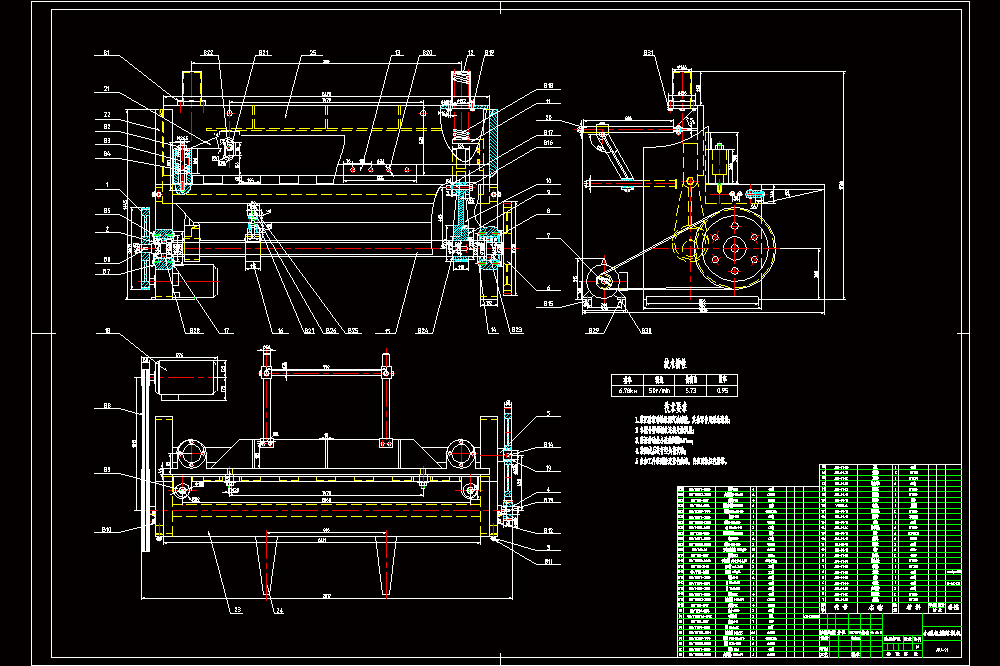Click the B12 balloon label
Viewport: 1000px width, 666px height.
pyautogui.click(x=548, y=531)
